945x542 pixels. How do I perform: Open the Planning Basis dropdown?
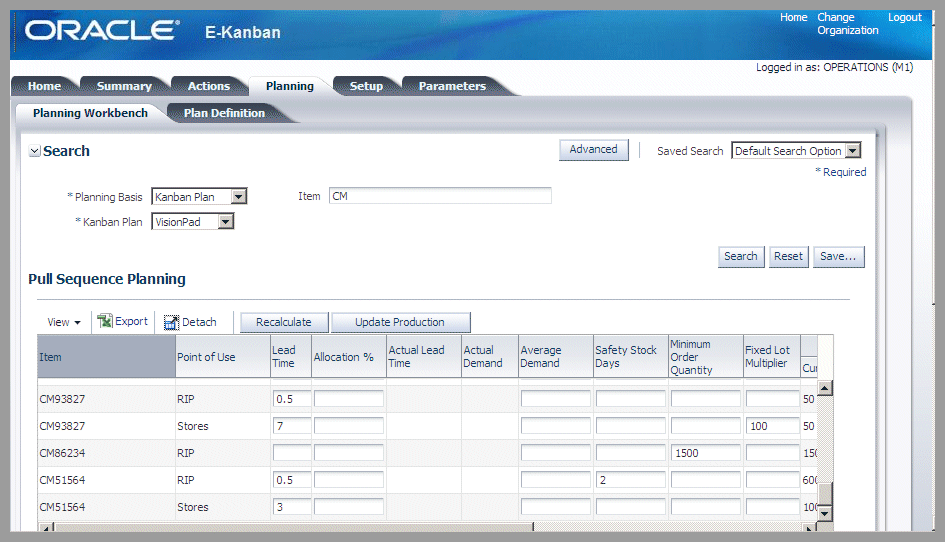[239, 197]
